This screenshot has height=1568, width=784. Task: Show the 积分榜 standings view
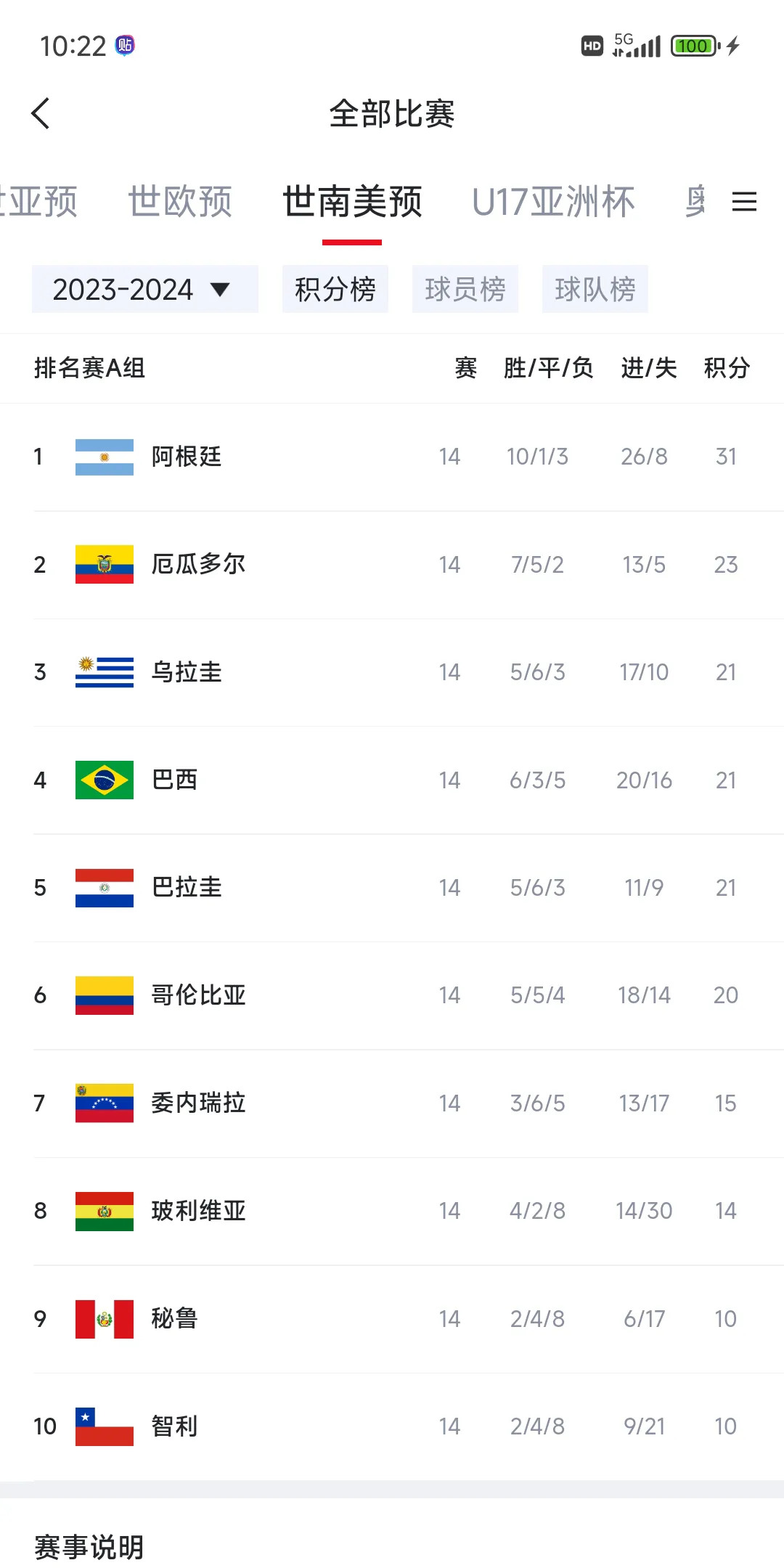pyautogui.click(x=335, y=289)
